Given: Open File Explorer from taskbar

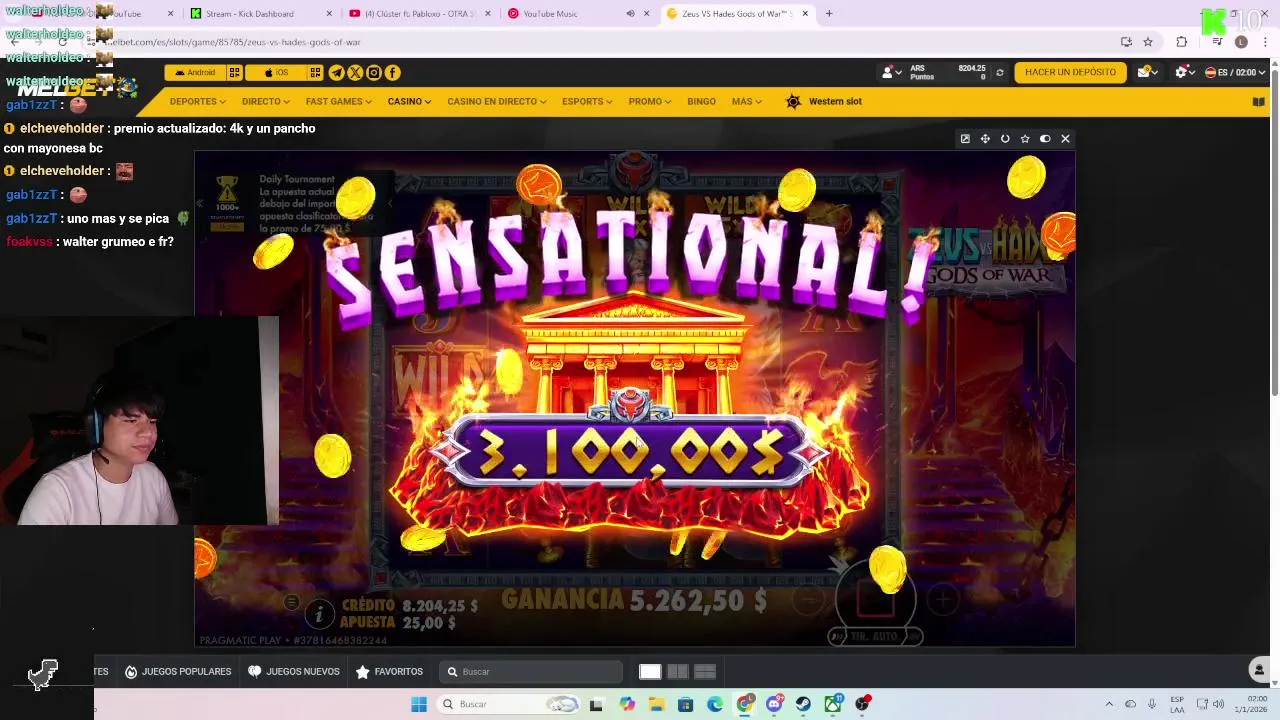Looking at the screenshot, I should (656, 704).
